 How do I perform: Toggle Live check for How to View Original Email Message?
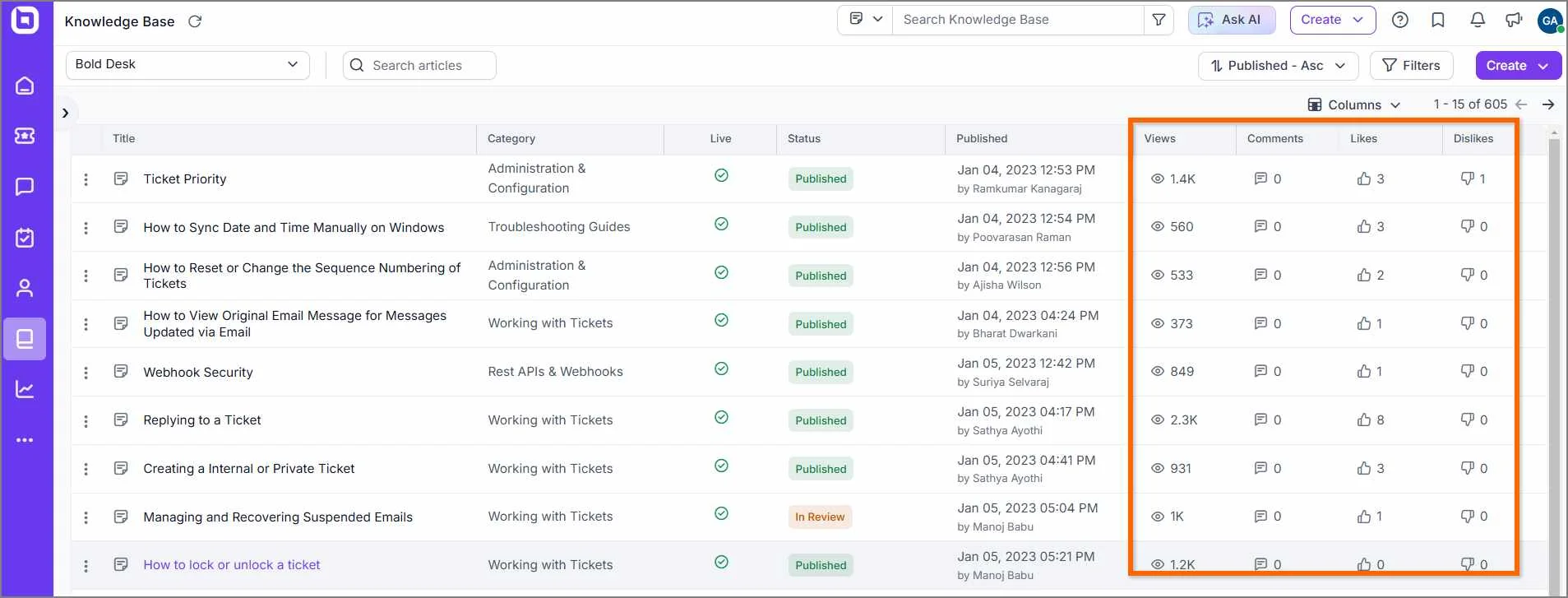click(721, 320)
